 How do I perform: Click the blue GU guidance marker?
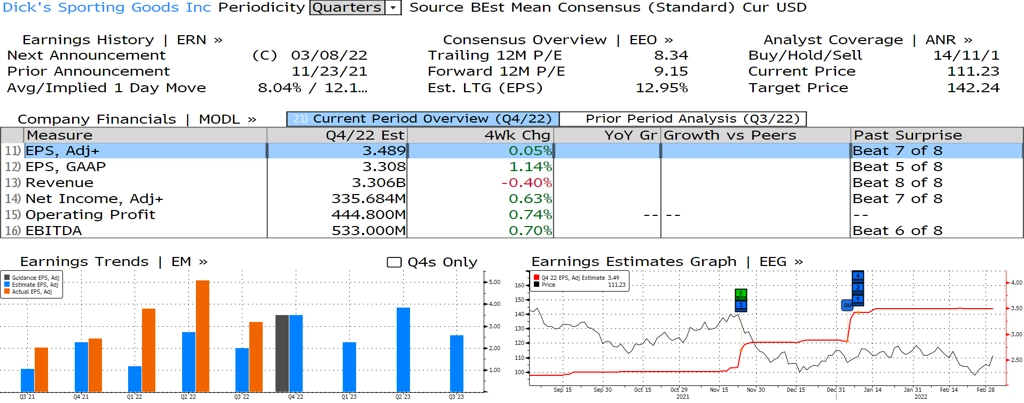point(847,305)
